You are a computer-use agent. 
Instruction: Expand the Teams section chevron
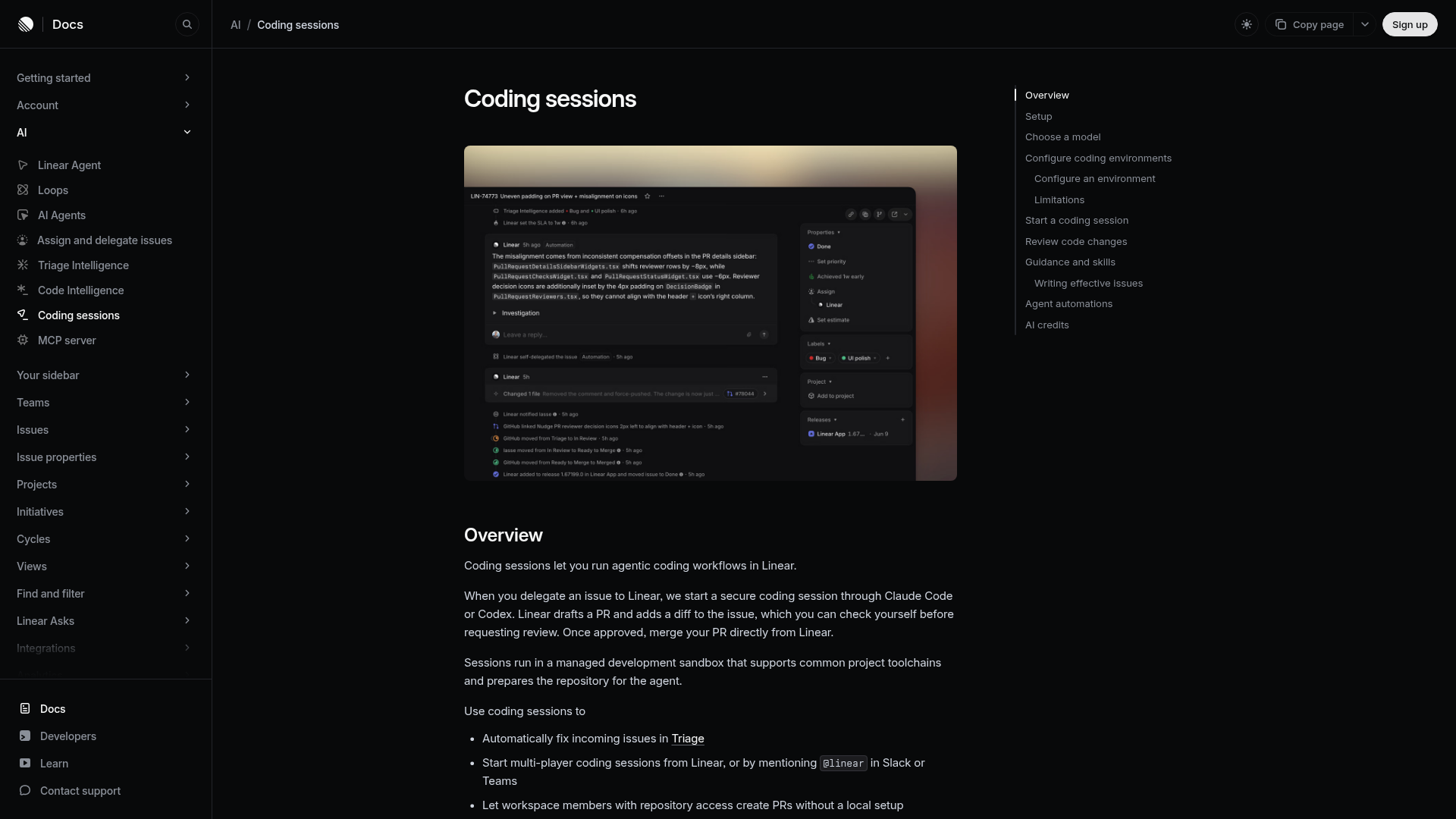coord(187,402)
